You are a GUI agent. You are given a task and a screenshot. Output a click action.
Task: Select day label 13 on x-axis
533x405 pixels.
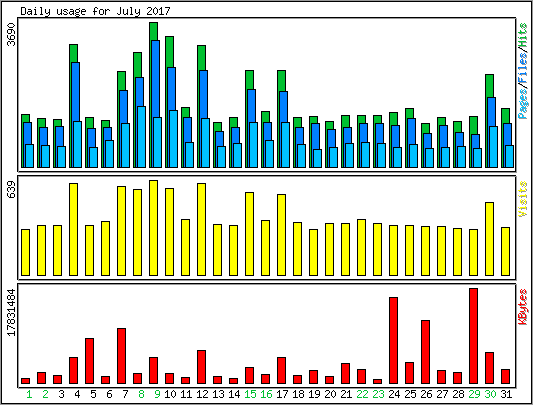(x=218, y=394)
